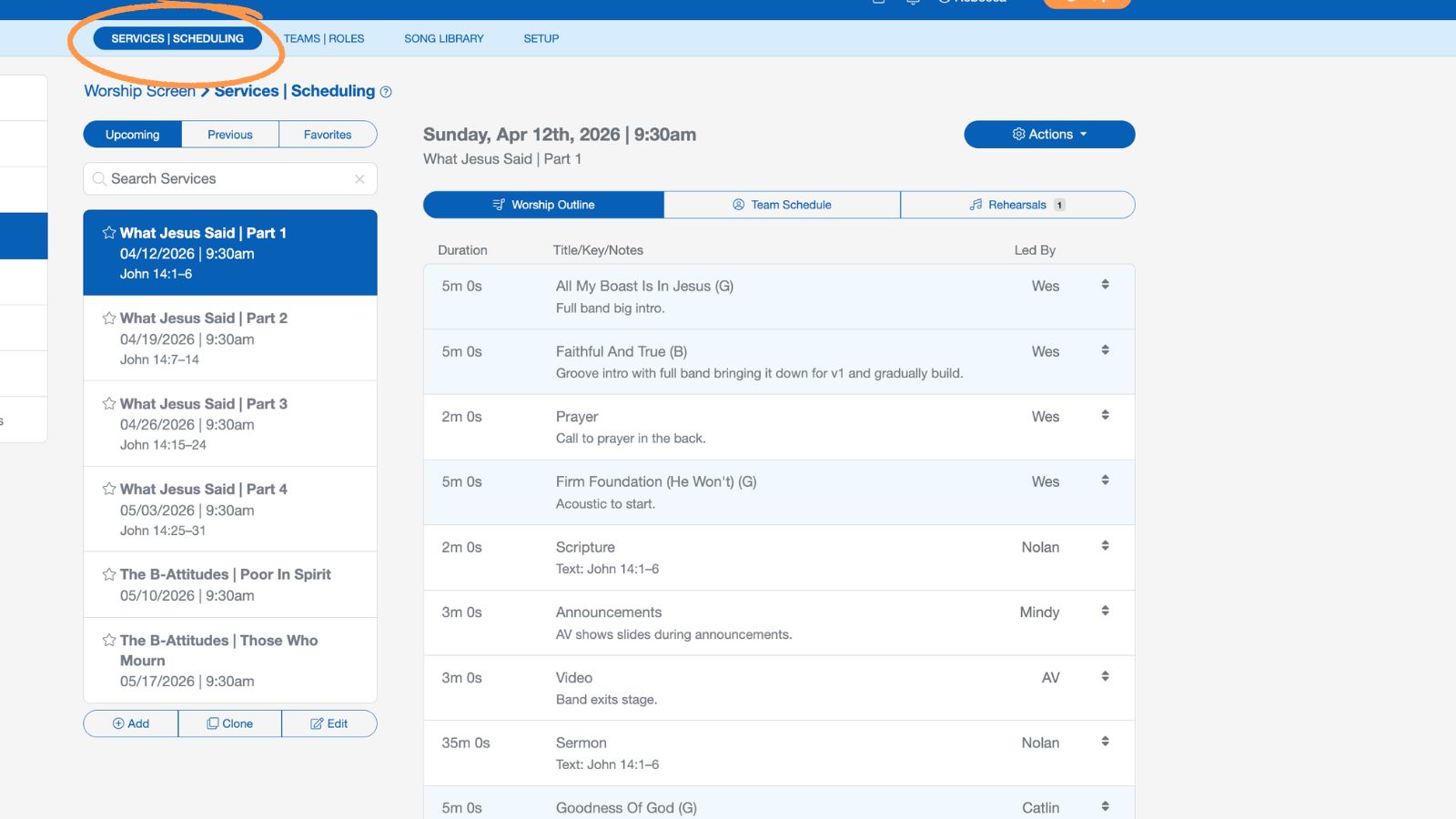Click the notifications icon in the top bar
This screenshot has height=819, width=1456.
(913, 3)
